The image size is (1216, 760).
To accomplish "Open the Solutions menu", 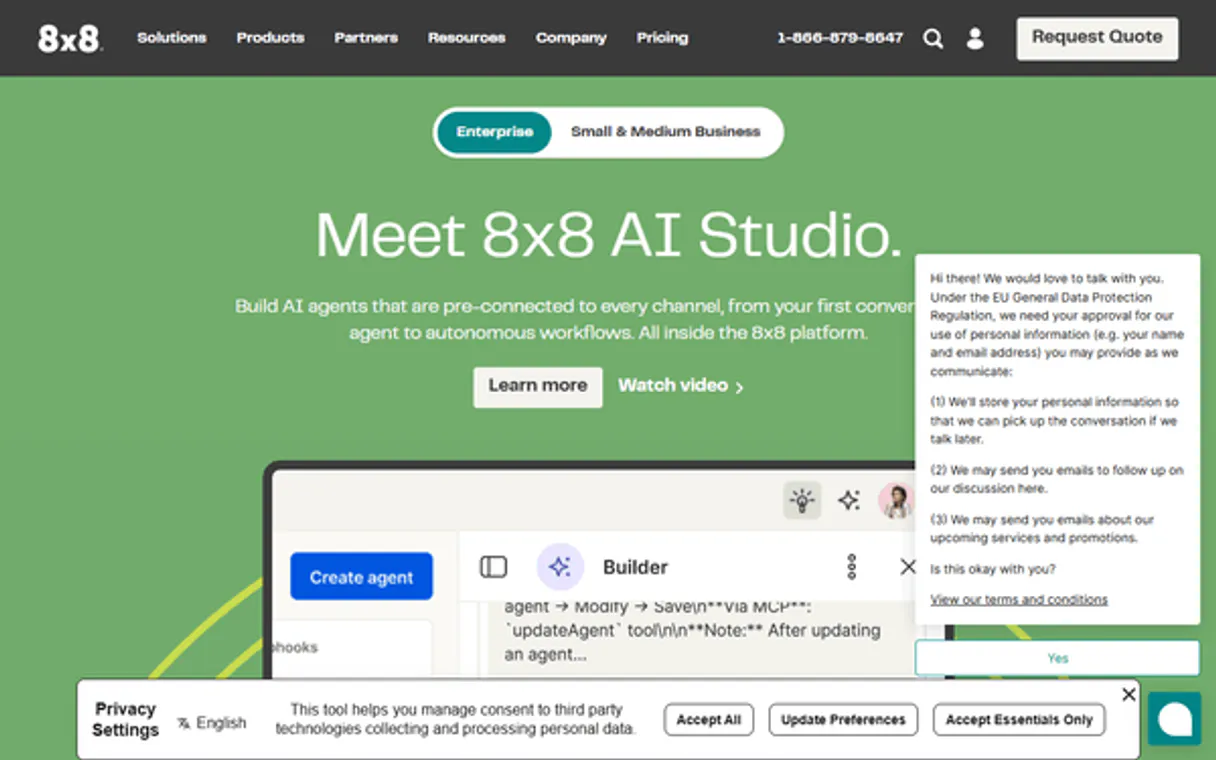I will (171, 38).
